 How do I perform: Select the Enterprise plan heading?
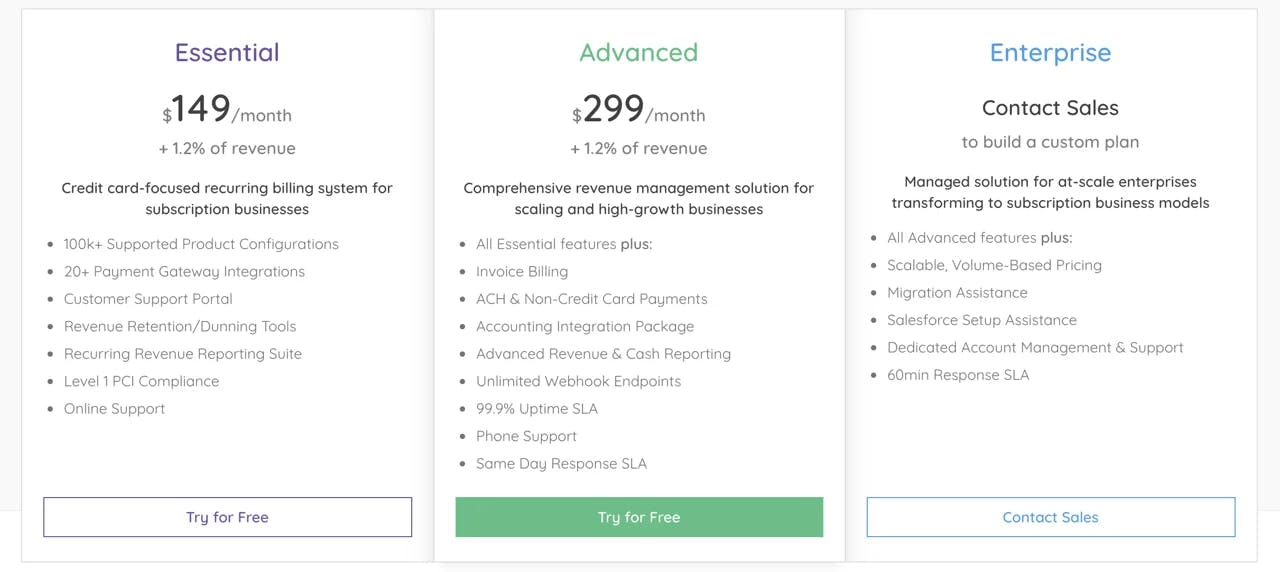(x=1051, y=52)
